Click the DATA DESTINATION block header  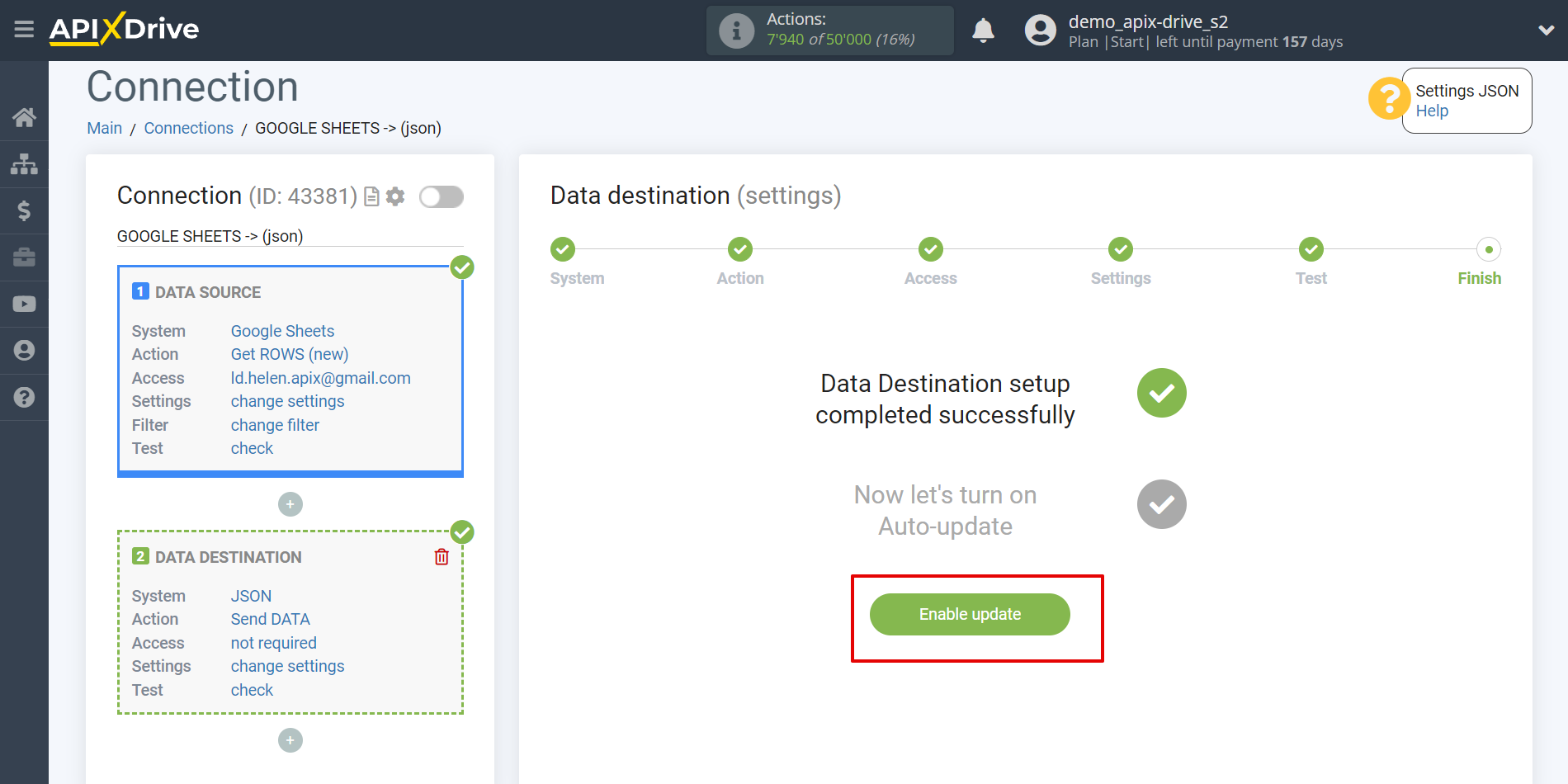pyautogui.click(x=229, y=557)
